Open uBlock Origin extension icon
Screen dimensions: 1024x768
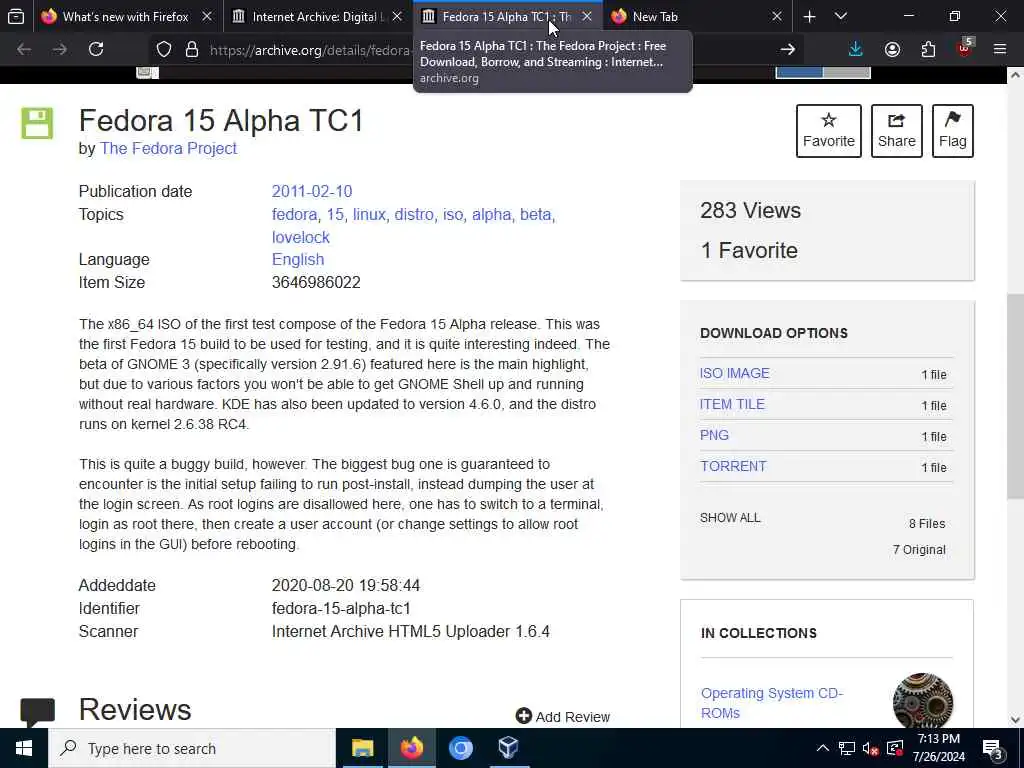coord(965,48)
